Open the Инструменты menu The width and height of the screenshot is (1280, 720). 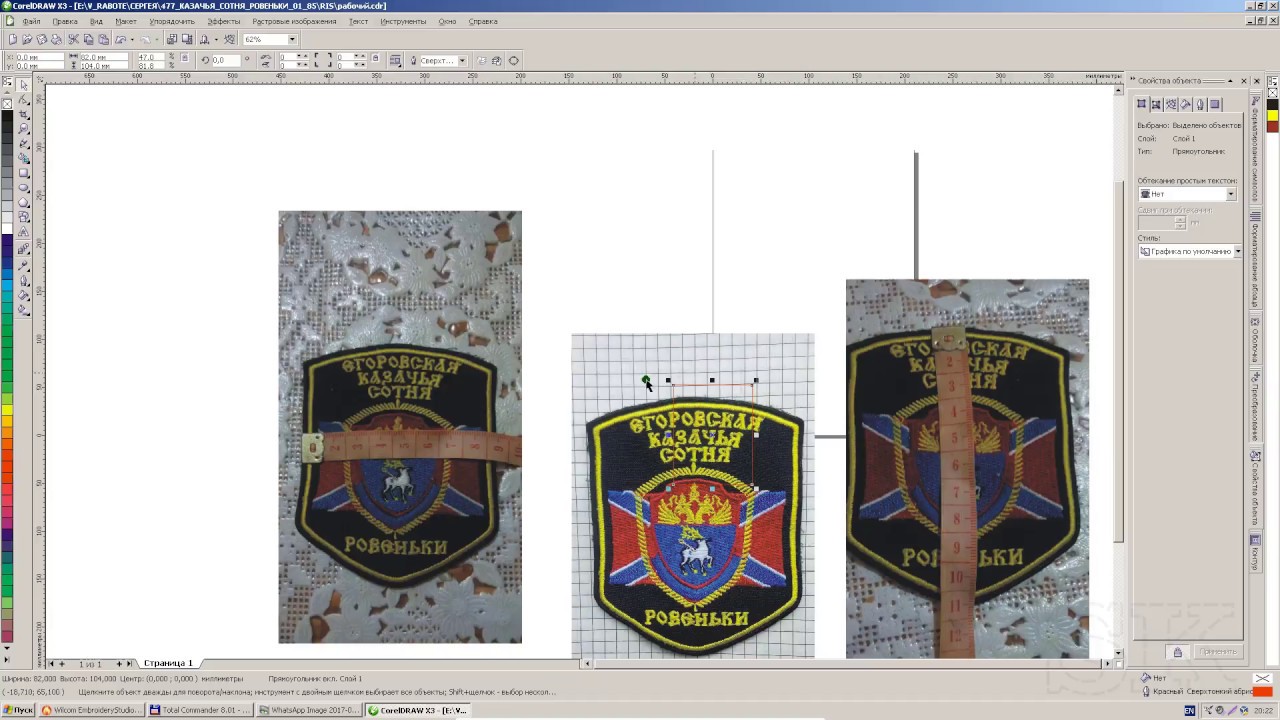pyautogui.click(x=403, y=21)
